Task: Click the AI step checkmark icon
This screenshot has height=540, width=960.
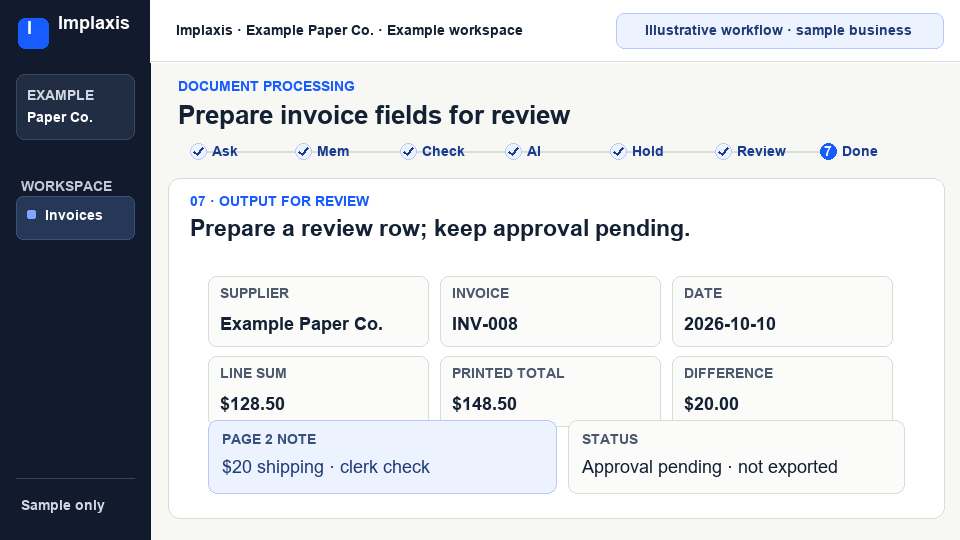Action: coord(513,151)
